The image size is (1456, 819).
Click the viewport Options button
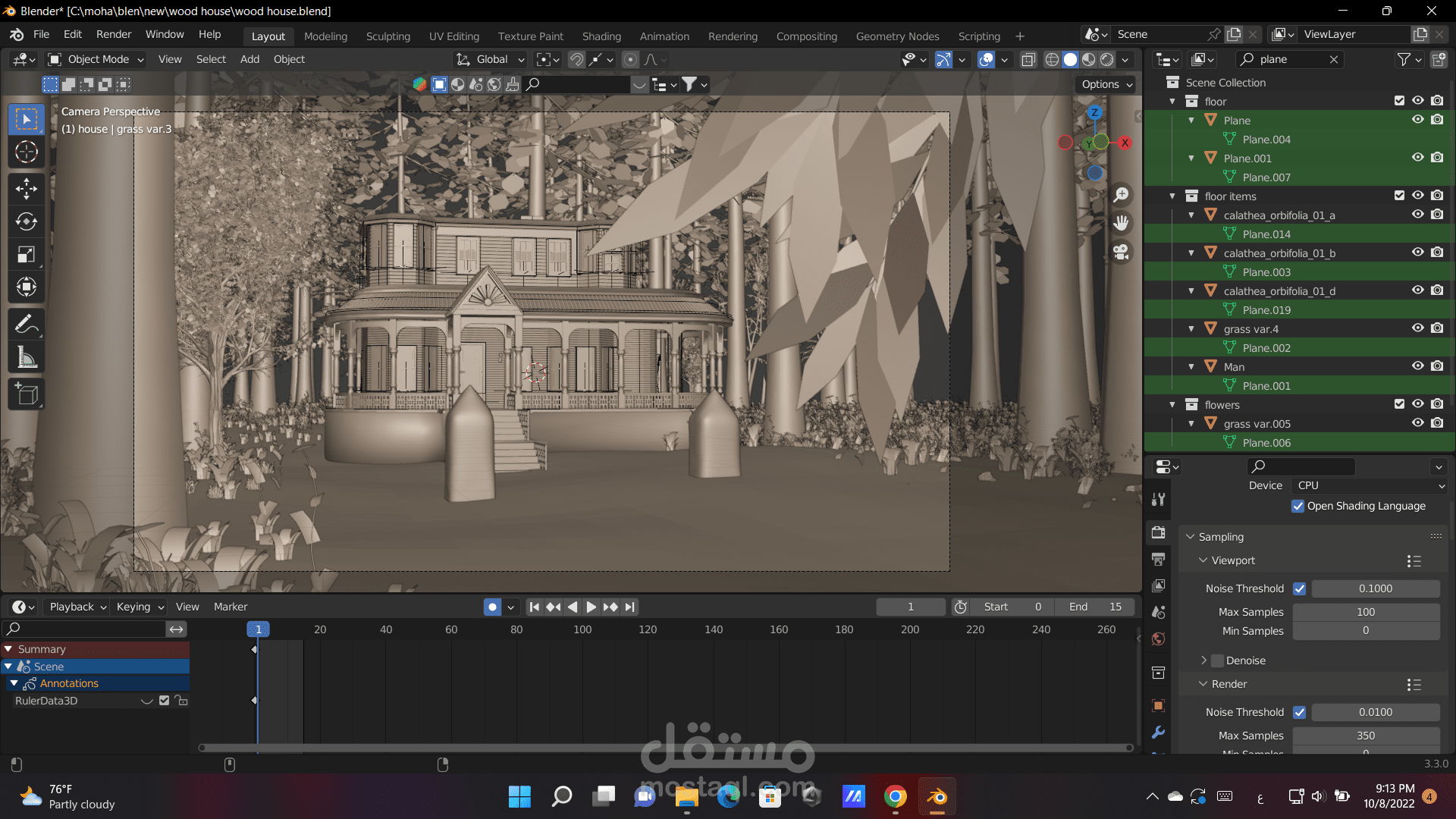click(x=1106, y=84)
